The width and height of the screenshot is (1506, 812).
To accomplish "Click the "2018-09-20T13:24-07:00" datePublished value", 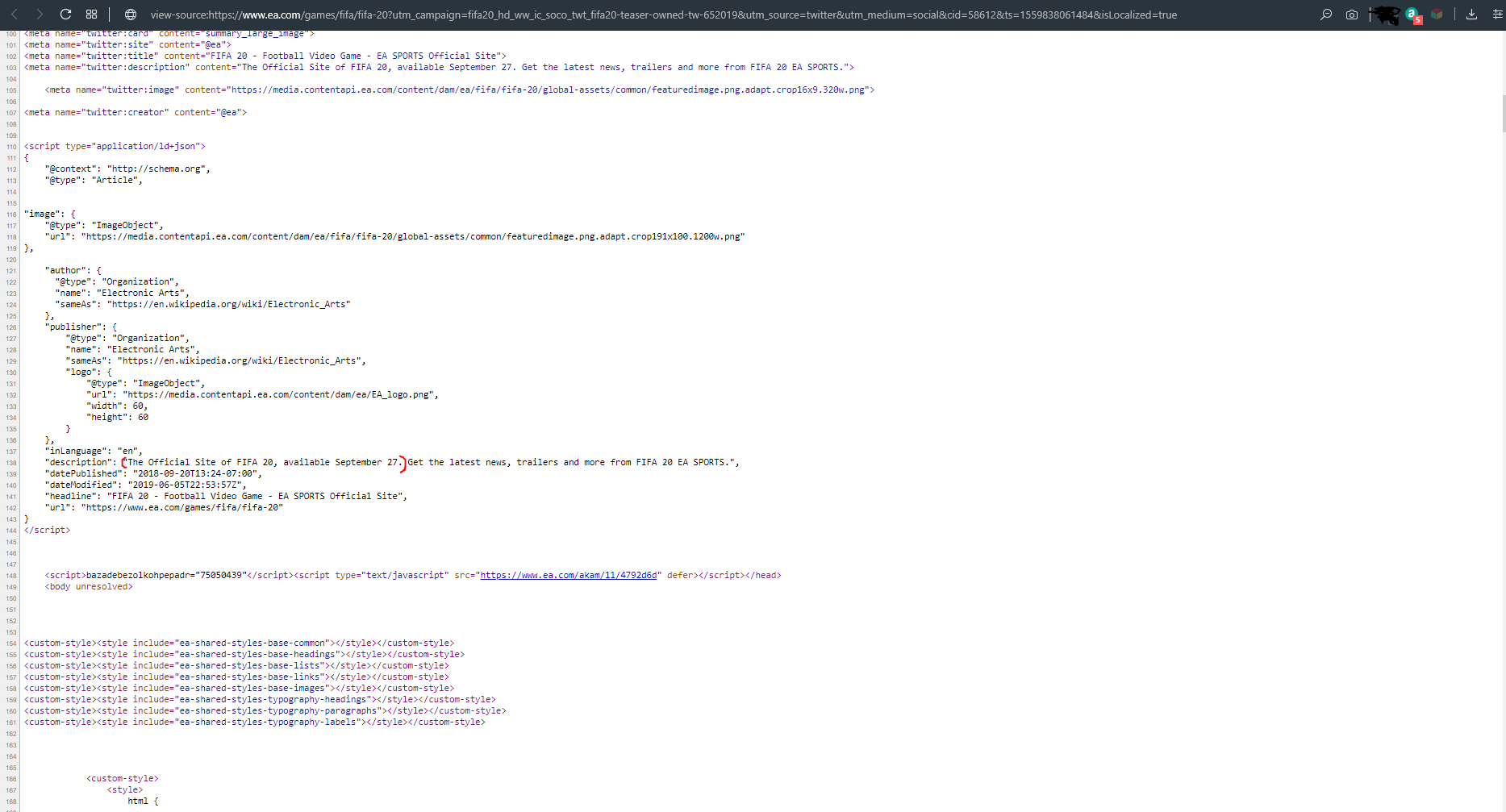I will (194, 474).
